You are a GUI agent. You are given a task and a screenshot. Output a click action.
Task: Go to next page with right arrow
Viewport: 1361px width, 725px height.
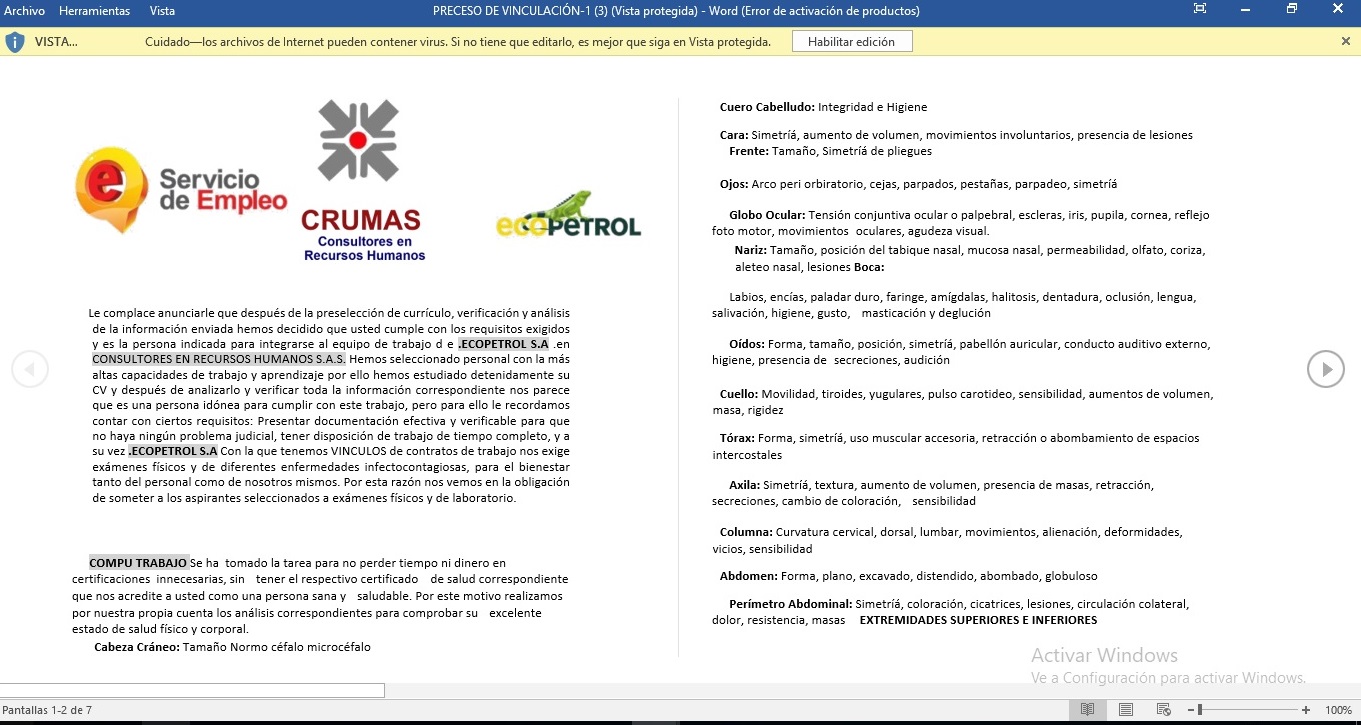1325,369
